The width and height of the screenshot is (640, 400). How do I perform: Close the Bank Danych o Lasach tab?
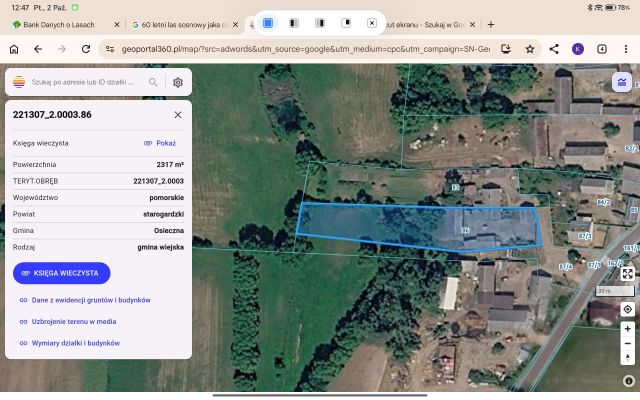tap(117, 25)
